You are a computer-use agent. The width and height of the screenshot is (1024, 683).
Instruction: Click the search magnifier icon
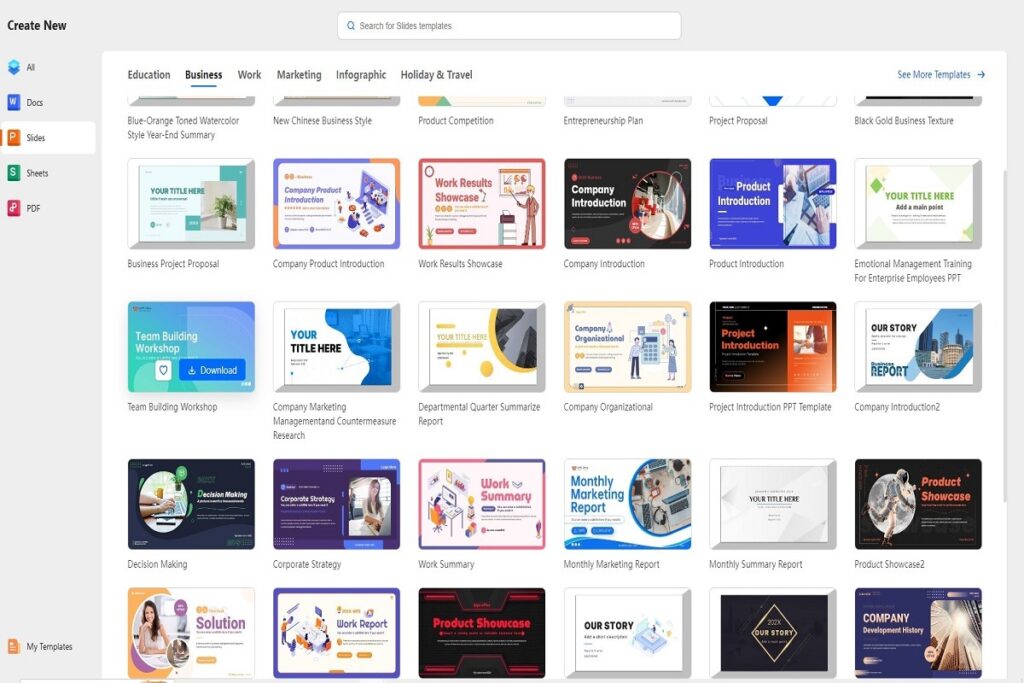click(x=351, y=26)
